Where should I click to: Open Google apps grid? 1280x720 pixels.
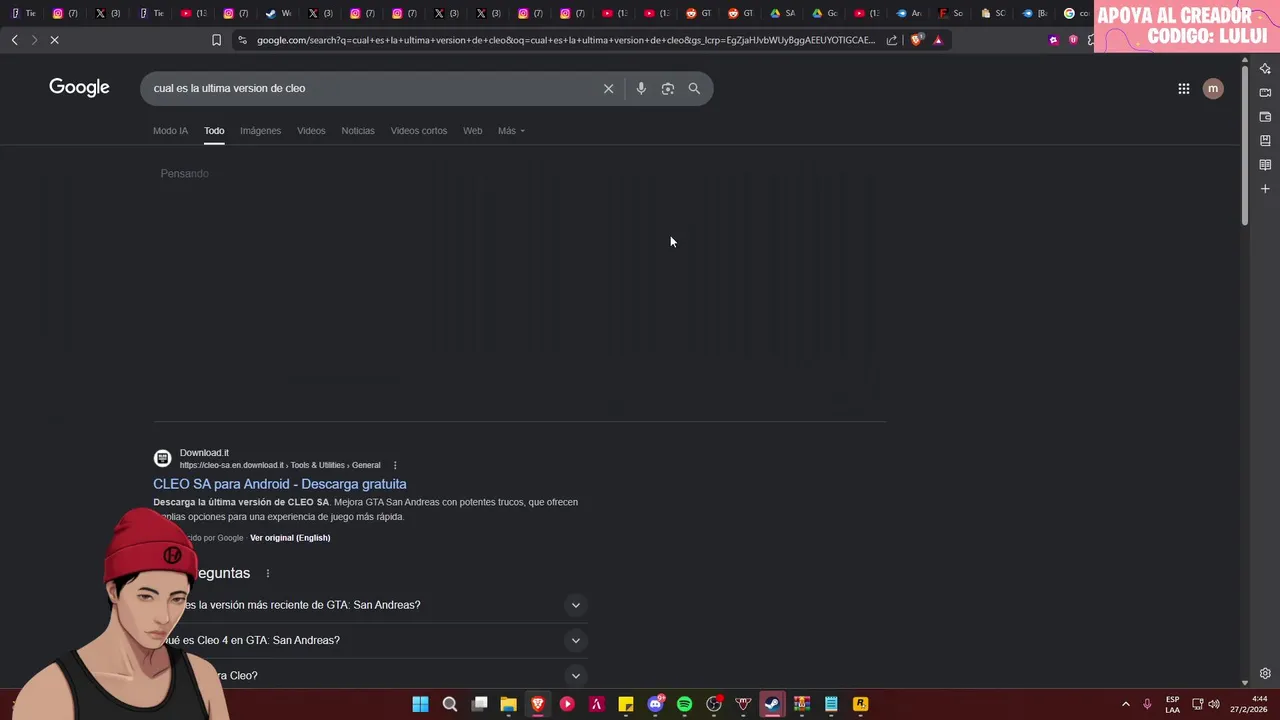coord(1183,88)
